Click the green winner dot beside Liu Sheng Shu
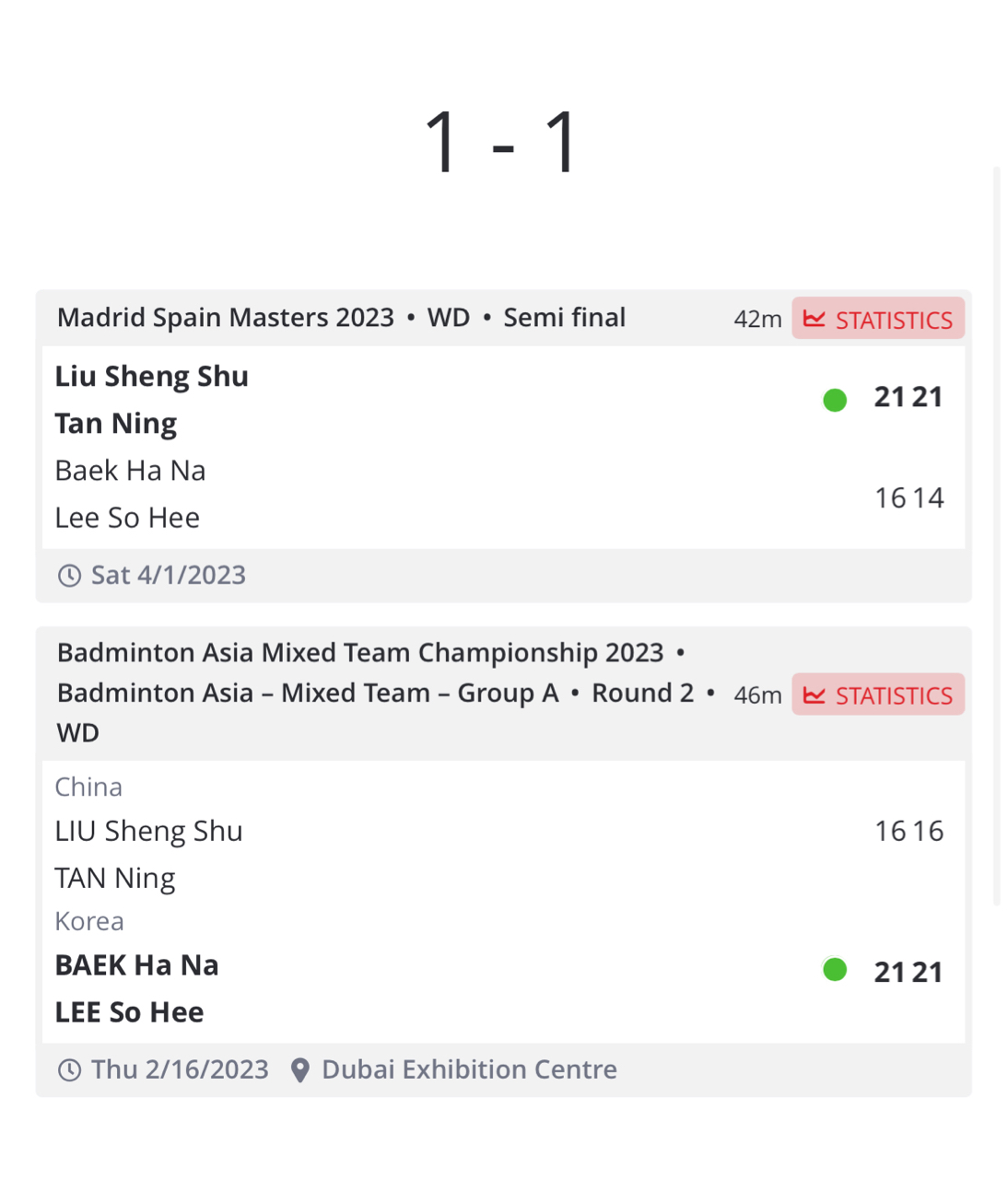 tap(835, 399)
